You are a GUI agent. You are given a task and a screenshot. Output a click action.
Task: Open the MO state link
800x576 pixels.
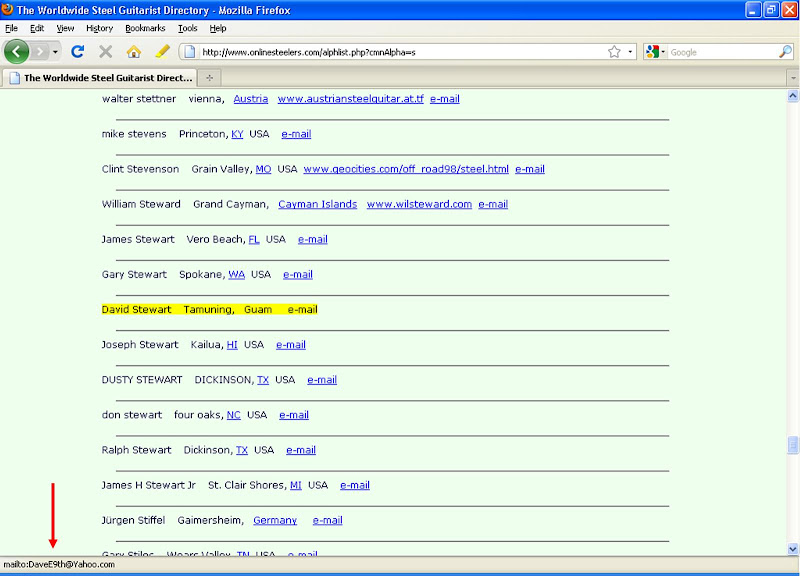tap(263, 169)
